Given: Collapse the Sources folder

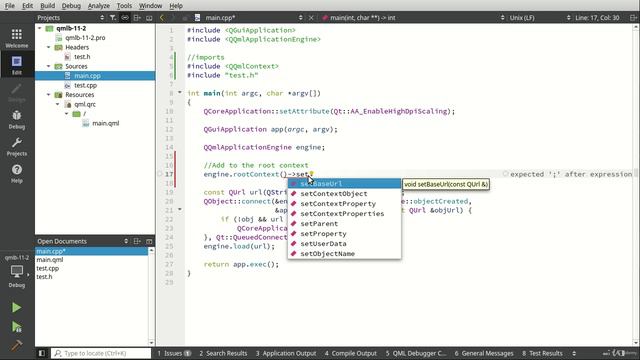Looking at the screenshot, I should click(x=49, y=66).
